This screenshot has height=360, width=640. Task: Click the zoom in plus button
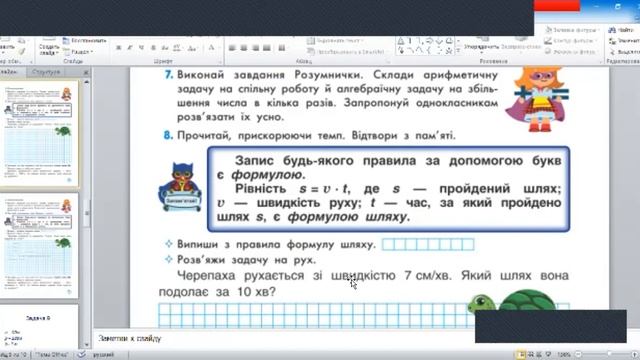[x=635, y=355]
